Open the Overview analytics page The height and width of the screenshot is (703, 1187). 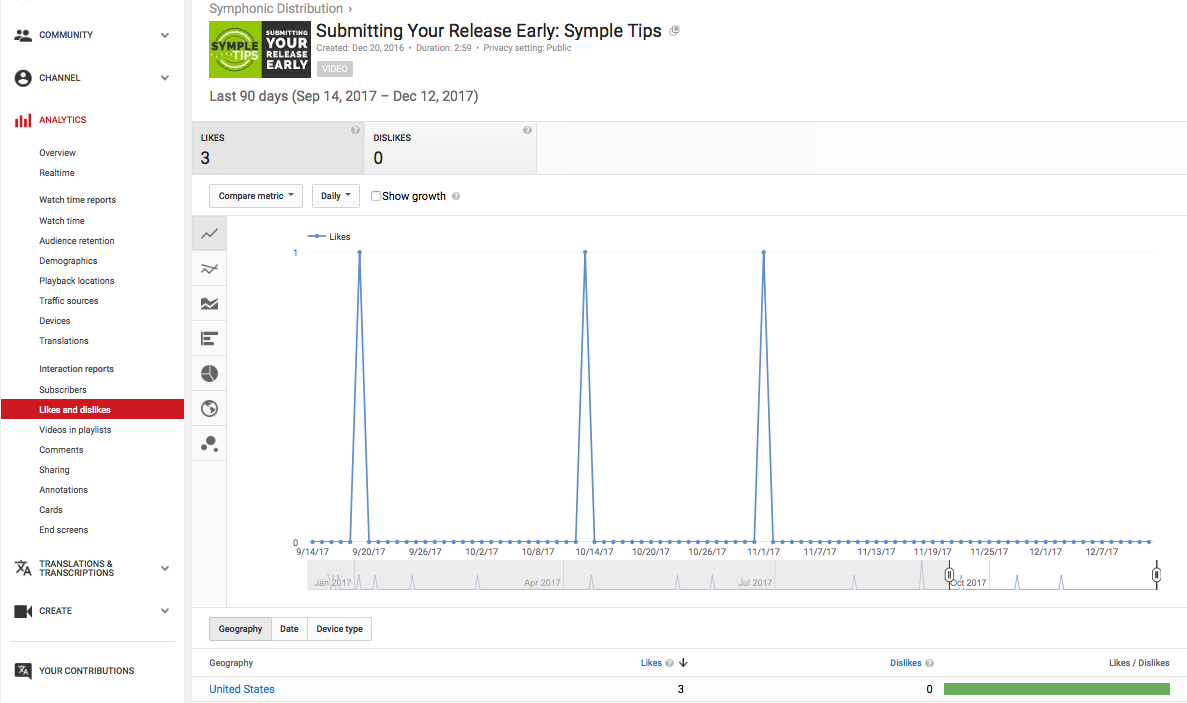point(58,153)
